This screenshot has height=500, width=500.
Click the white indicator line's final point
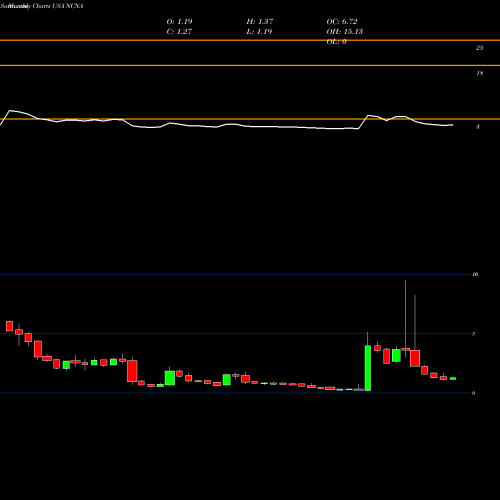452,125
